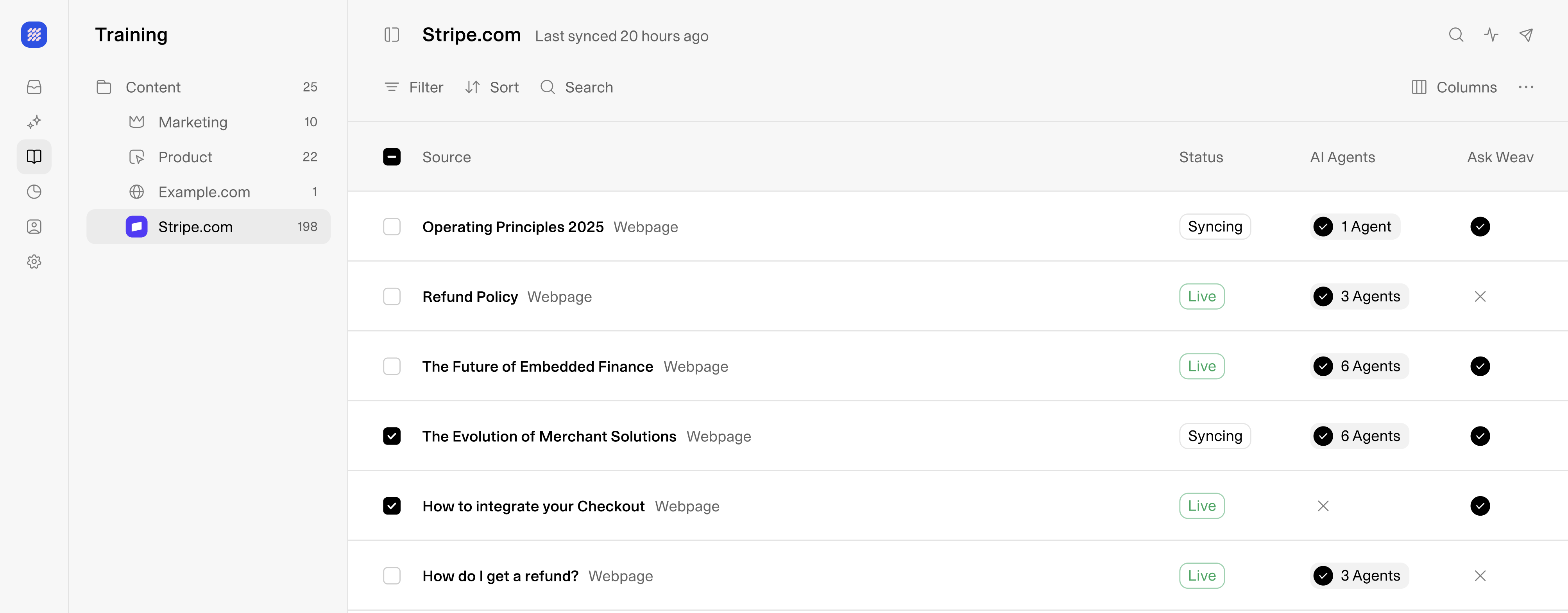
Task: Open the clock reports icon in sidebar
Action: pos(34,192)
